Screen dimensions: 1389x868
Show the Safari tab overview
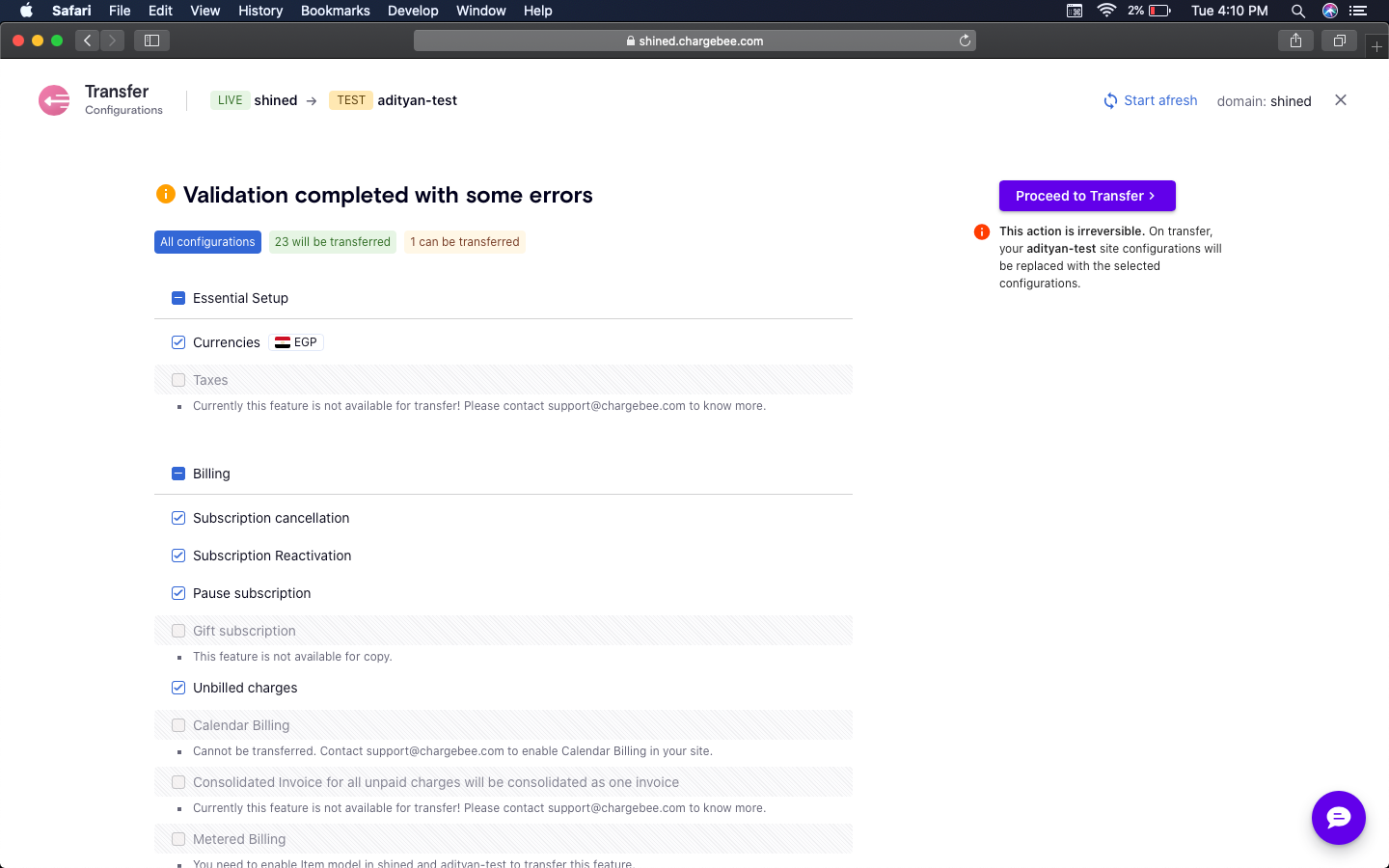1339,41
